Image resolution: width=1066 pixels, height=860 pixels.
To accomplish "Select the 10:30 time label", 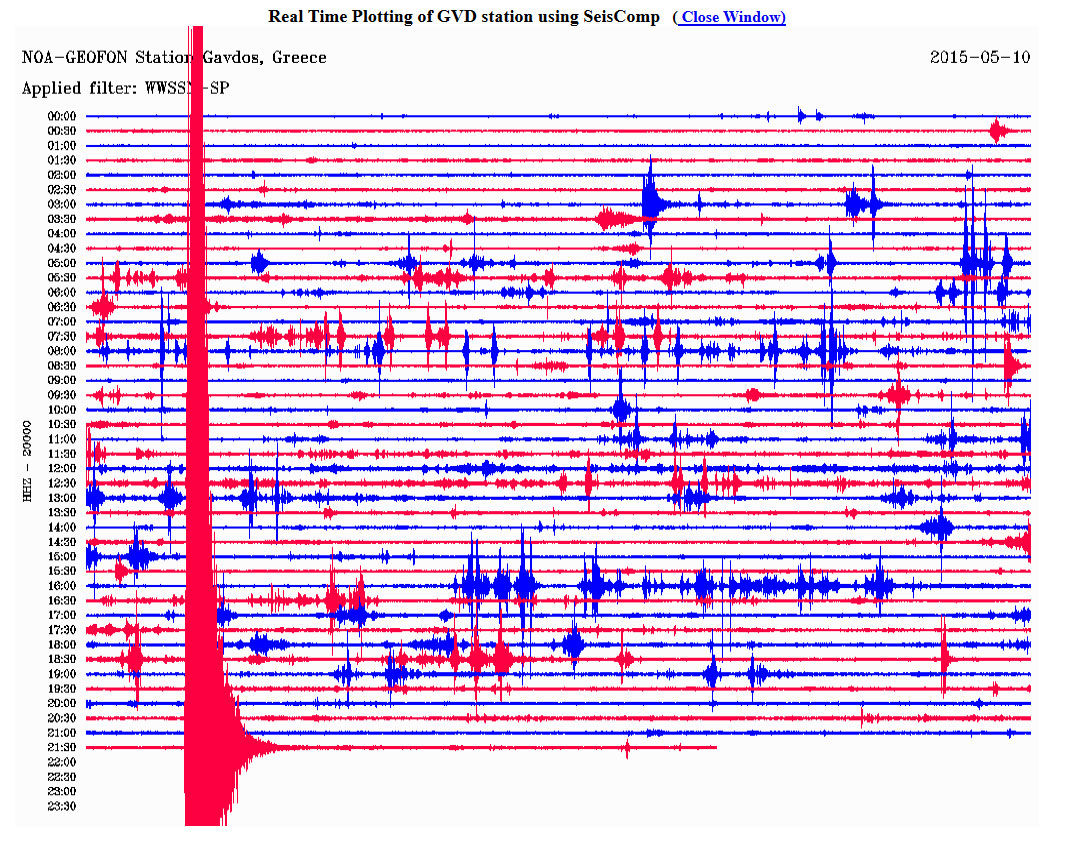I will pyautogui.click(x=62, y=424).
